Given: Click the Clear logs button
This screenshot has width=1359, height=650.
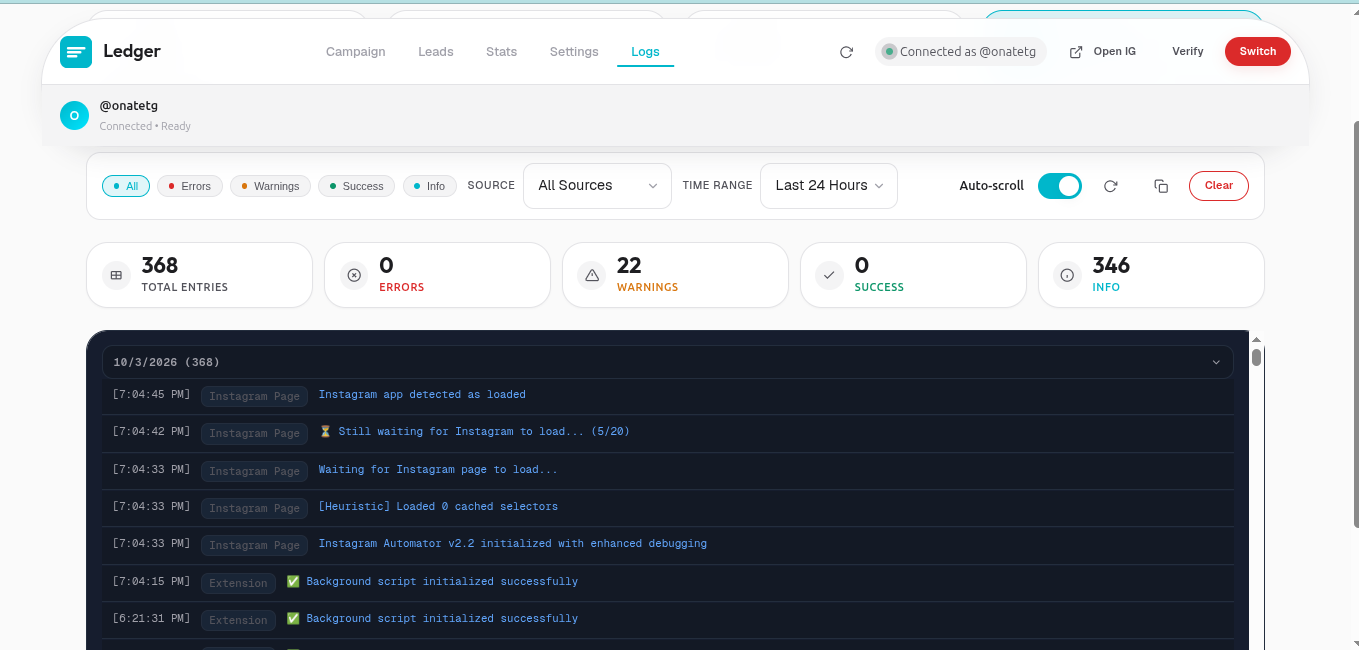Looking at the screenshot, I should coord(1219,186).
